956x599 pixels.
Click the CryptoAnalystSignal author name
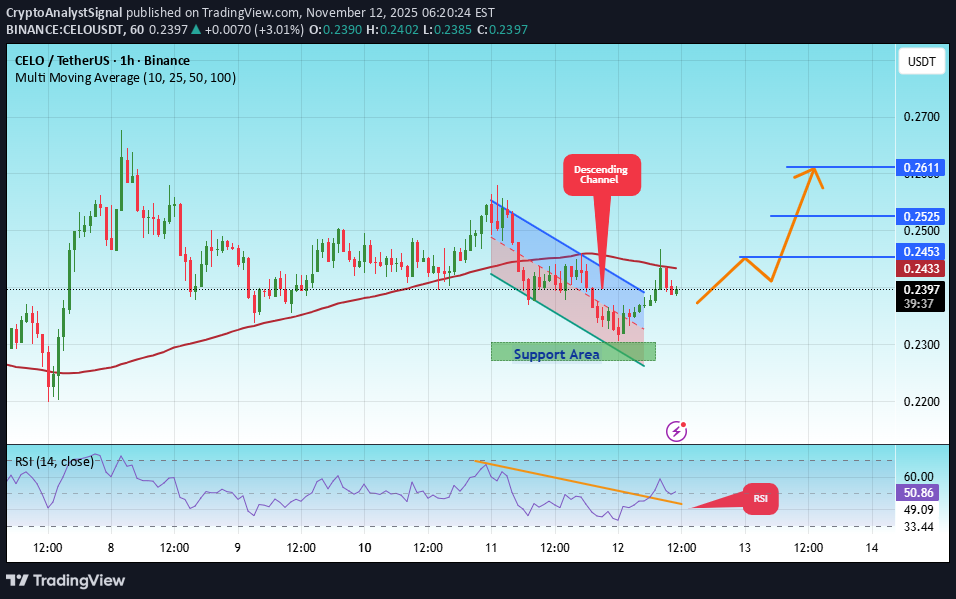[65, 11]
